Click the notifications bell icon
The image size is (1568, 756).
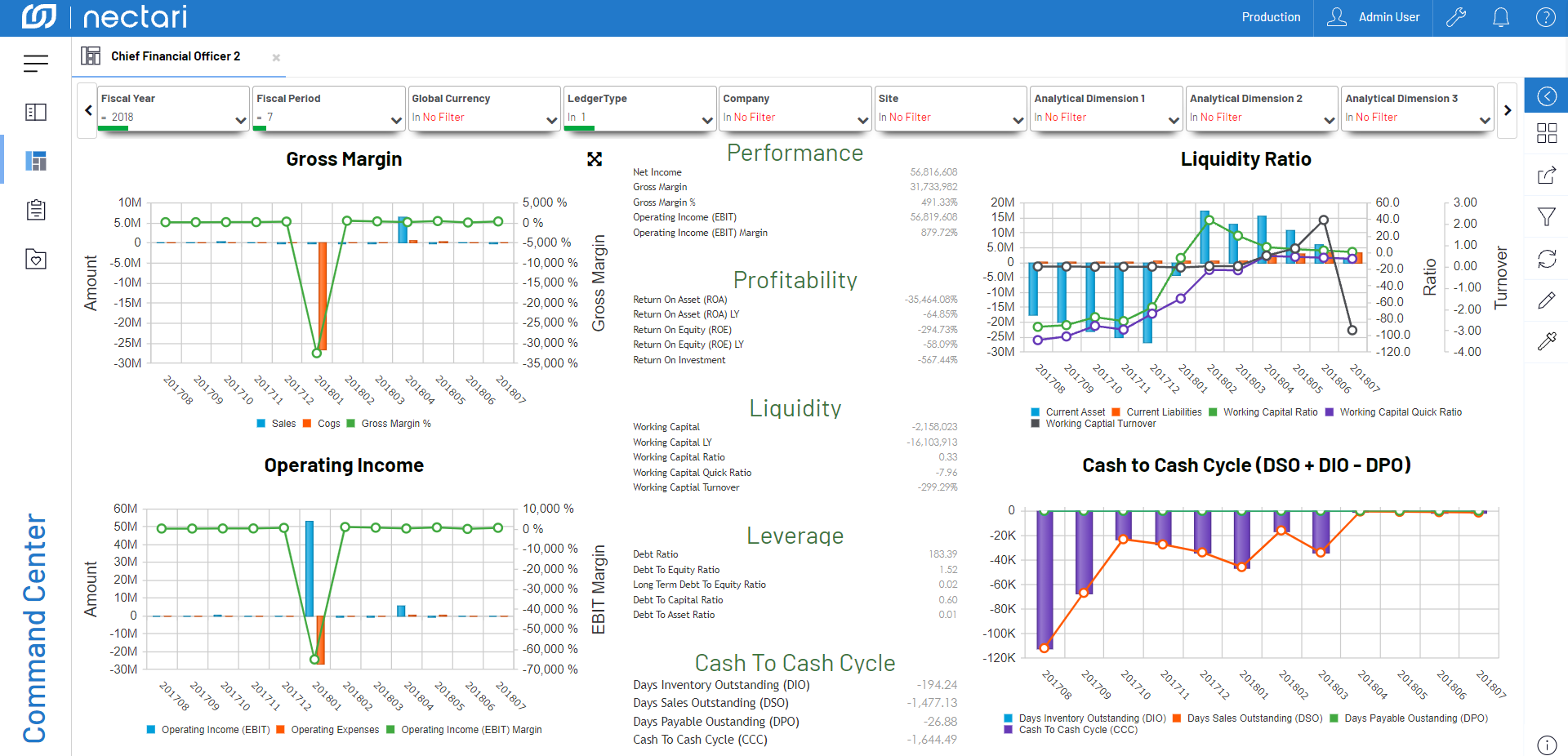(1500, 17)
